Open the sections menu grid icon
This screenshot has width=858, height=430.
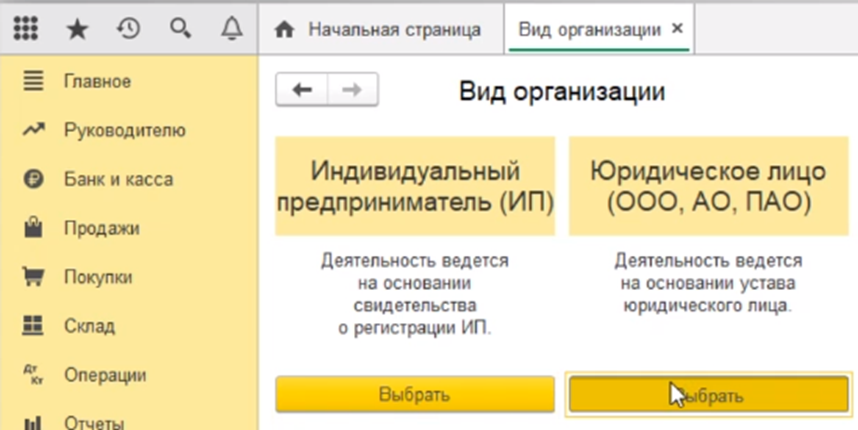(25, 29)
